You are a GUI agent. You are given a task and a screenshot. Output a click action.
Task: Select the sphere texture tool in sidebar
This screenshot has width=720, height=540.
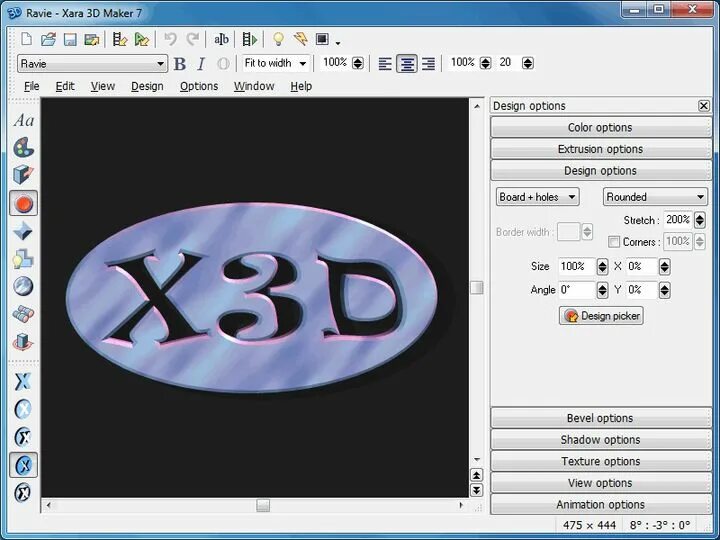click(x=23, y=286)
